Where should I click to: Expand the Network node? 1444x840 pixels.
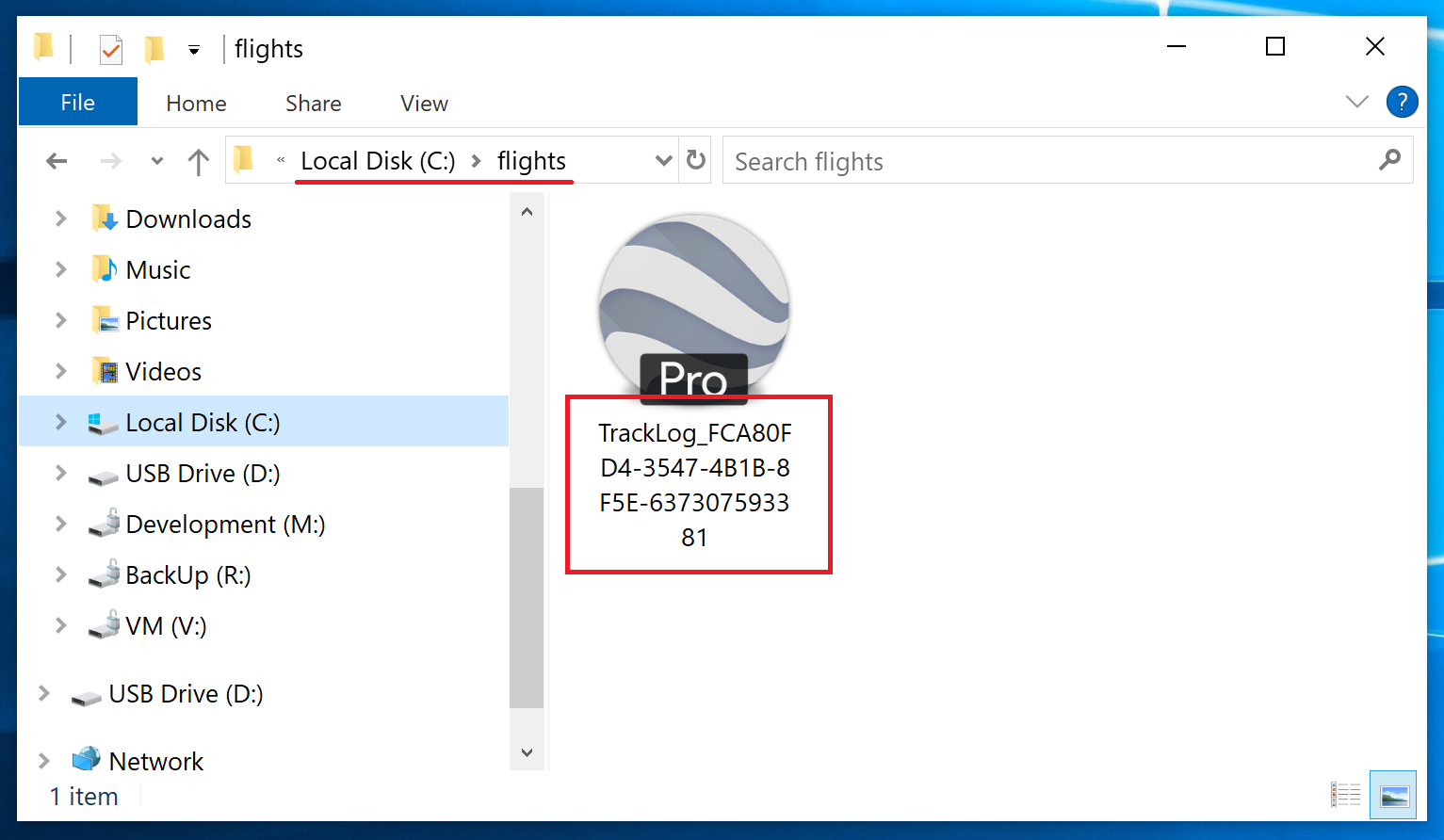coord(44,761)
